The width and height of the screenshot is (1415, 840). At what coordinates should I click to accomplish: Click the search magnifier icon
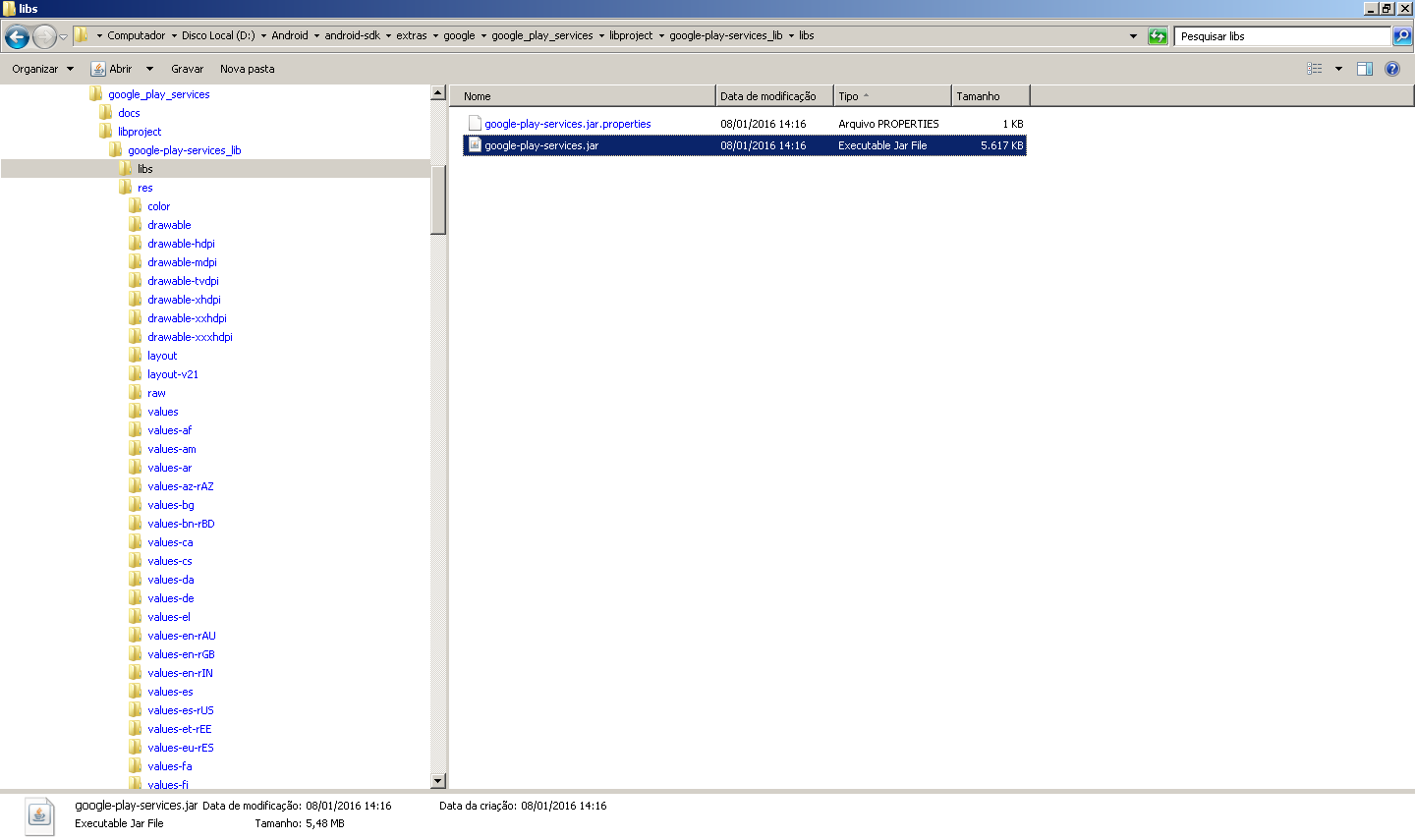pyautogui.click(x=1402, y=36)
